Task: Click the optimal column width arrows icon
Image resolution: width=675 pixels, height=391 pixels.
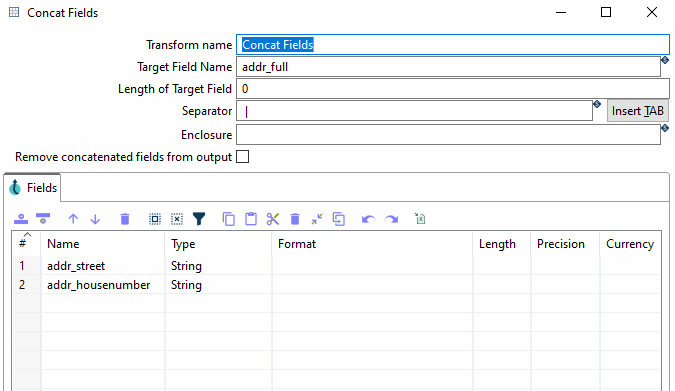Action: point(317,219)
